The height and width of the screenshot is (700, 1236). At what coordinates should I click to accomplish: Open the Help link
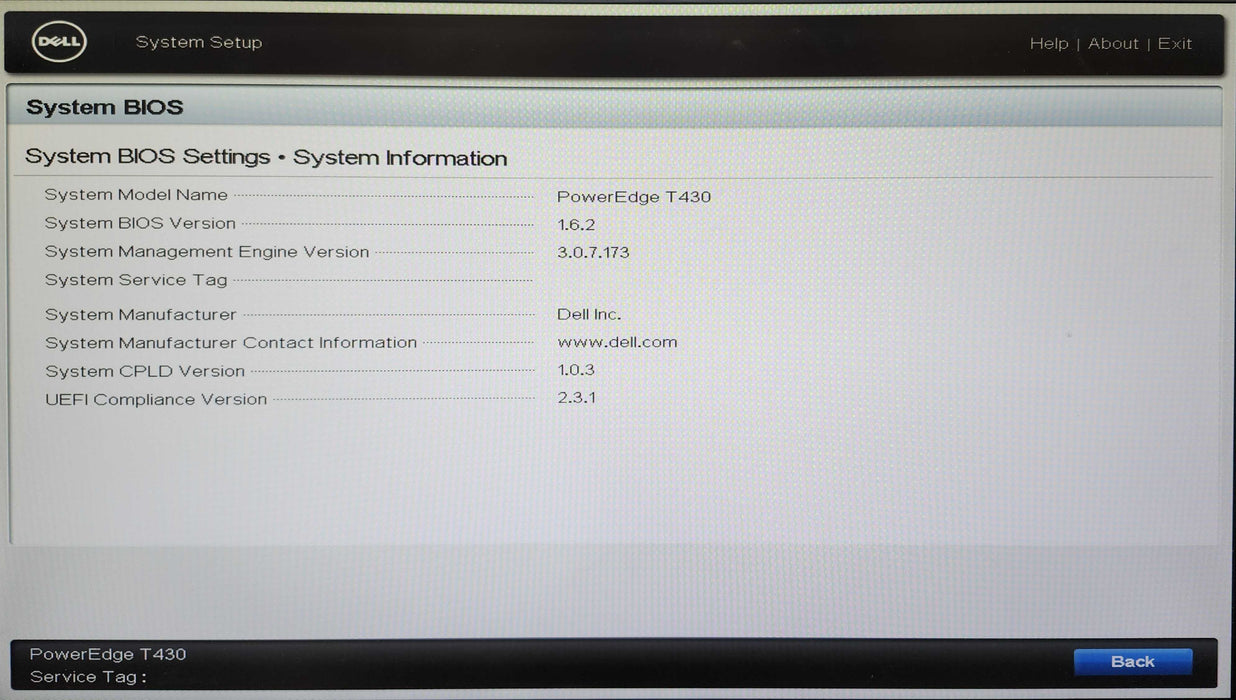pos(1048,44)
